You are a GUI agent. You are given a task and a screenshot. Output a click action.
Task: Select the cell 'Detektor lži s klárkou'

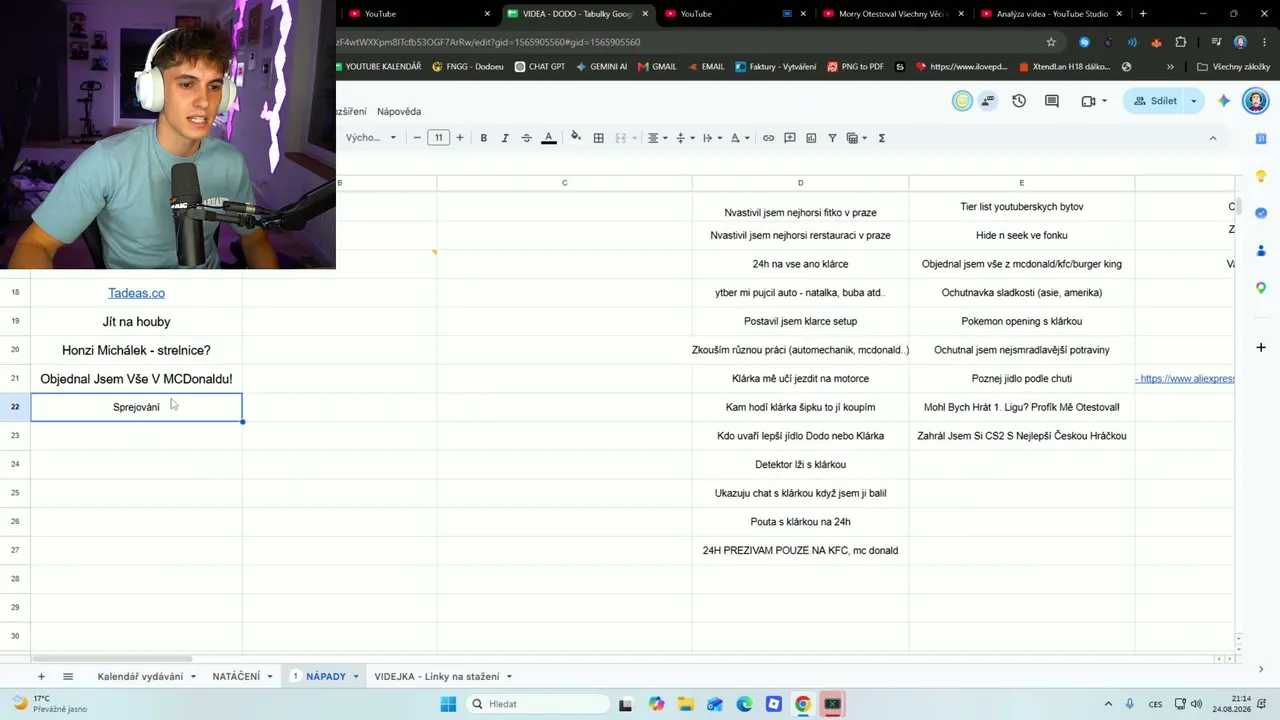click(x=800, y=465)
